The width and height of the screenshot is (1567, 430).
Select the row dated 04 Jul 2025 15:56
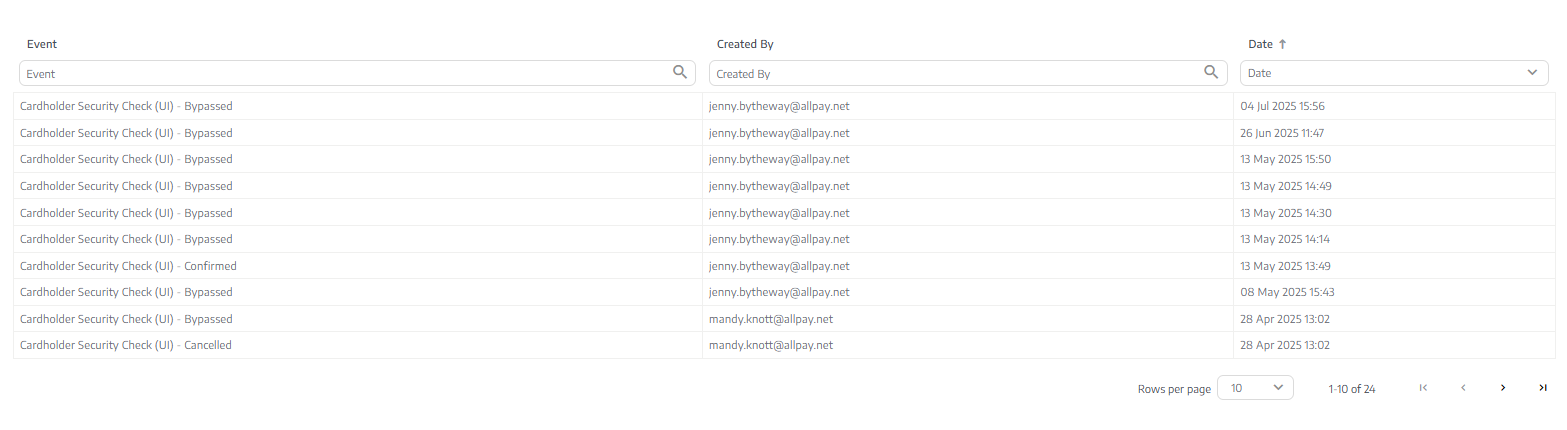pyautogui.click(x=784, y=106)
